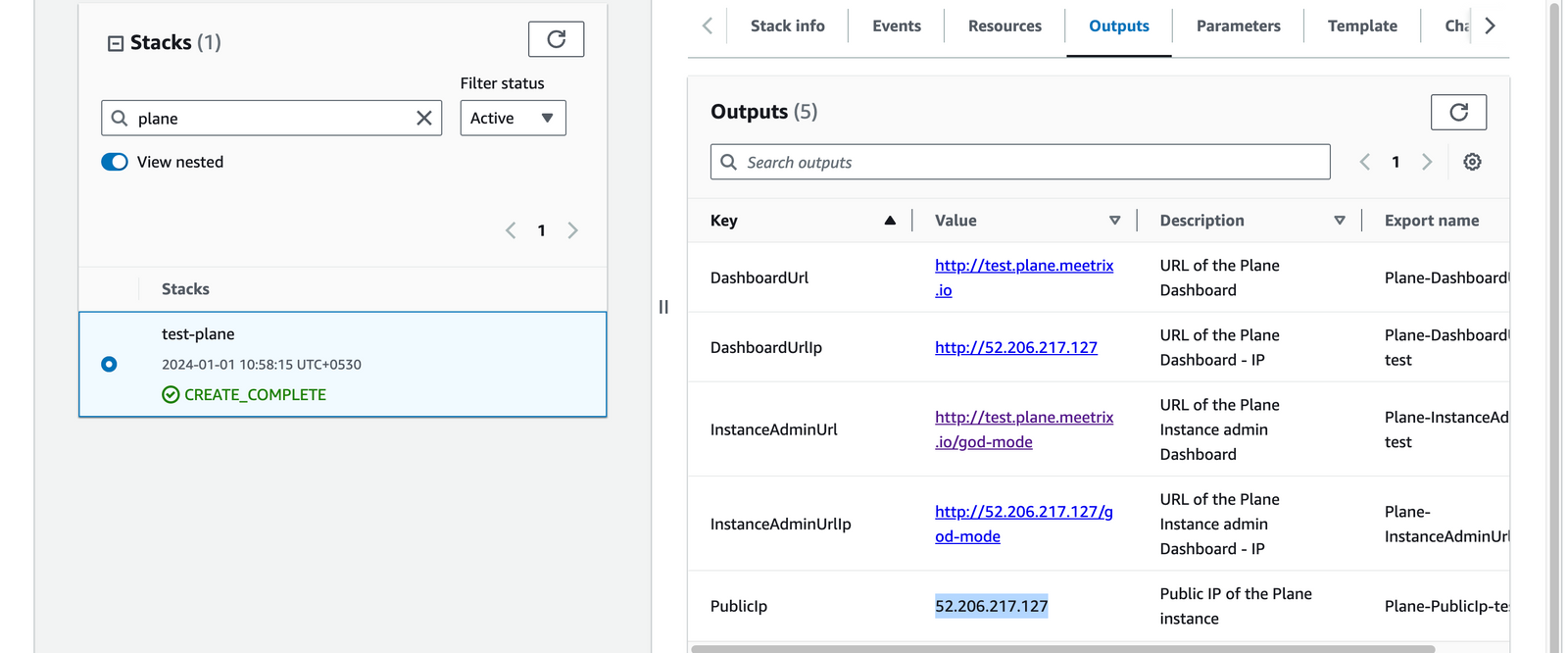Toggle the View nested switch

click(115, 162)
